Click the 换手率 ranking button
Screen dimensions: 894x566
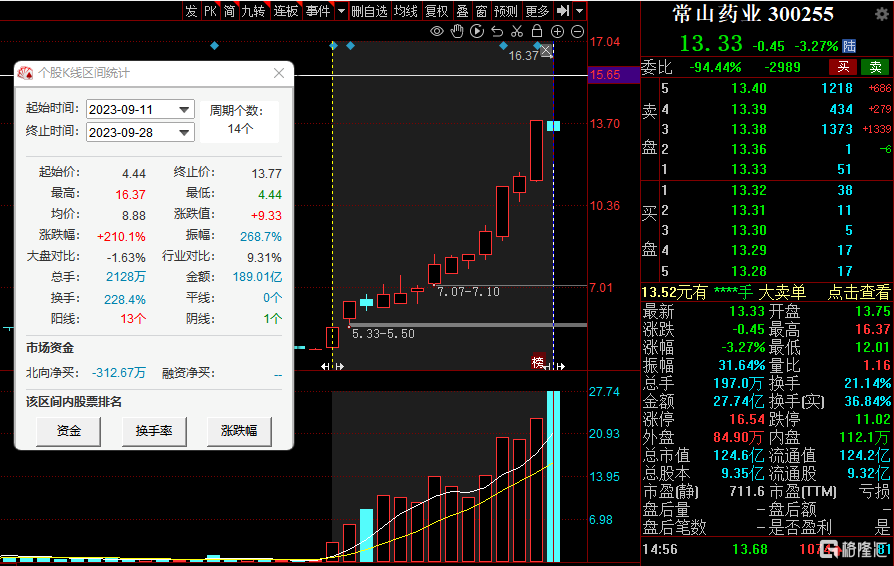154,431
